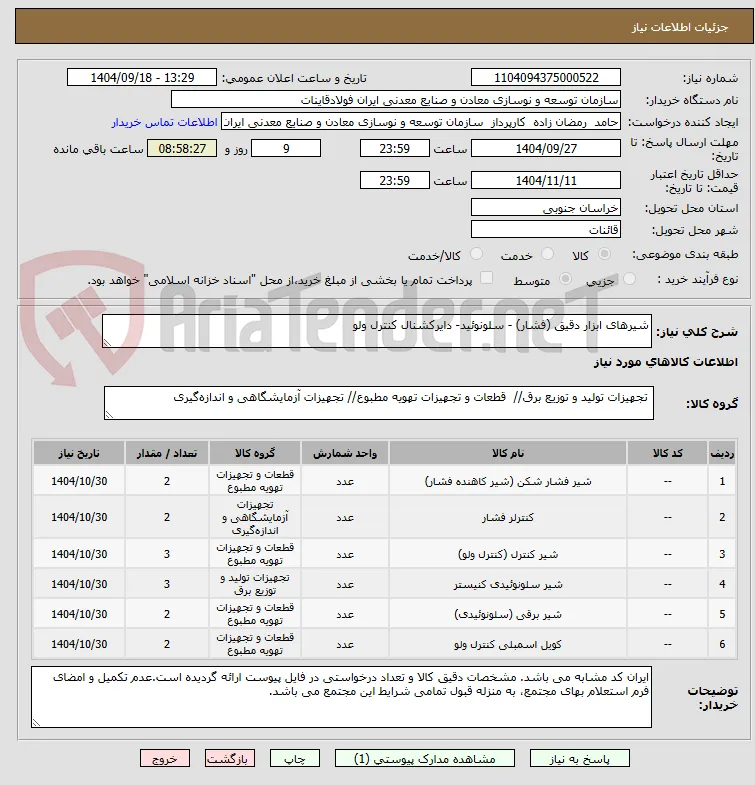Image resolution: width=755 pixels, height=785 pixels.
Task: Click row item کنترلر فشار
Action: 508,517
